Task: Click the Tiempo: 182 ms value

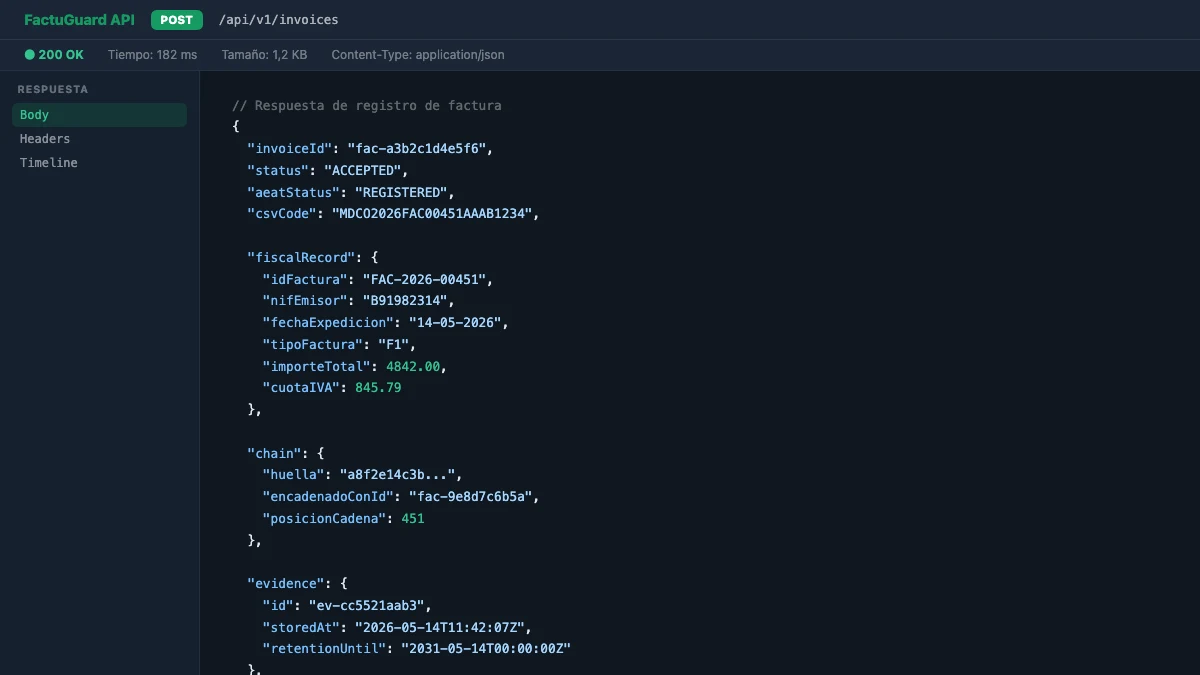Action: 152,55
